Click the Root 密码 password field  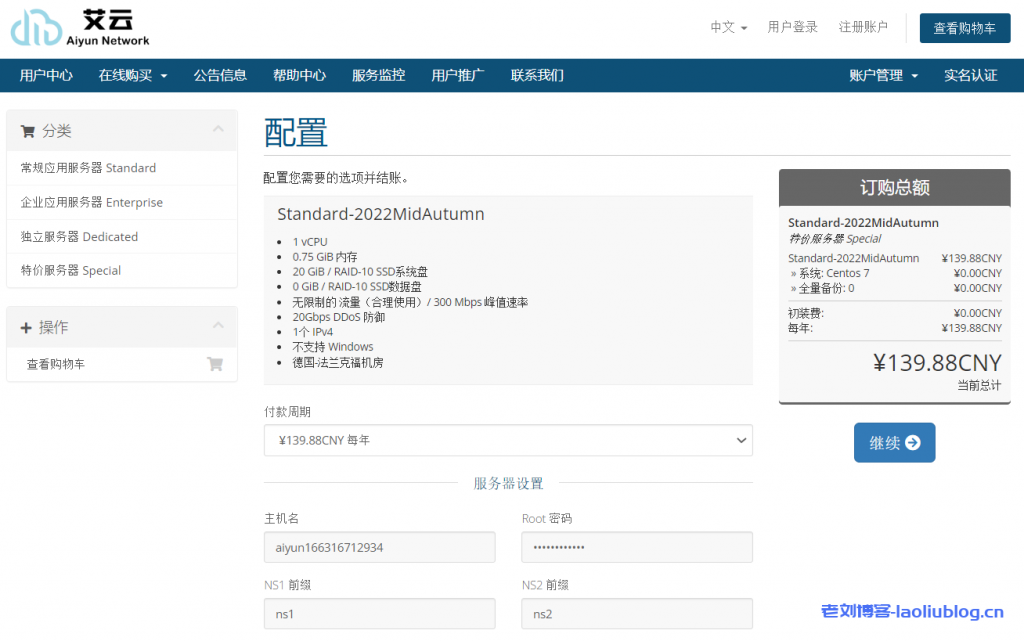(x=636, y=547)
